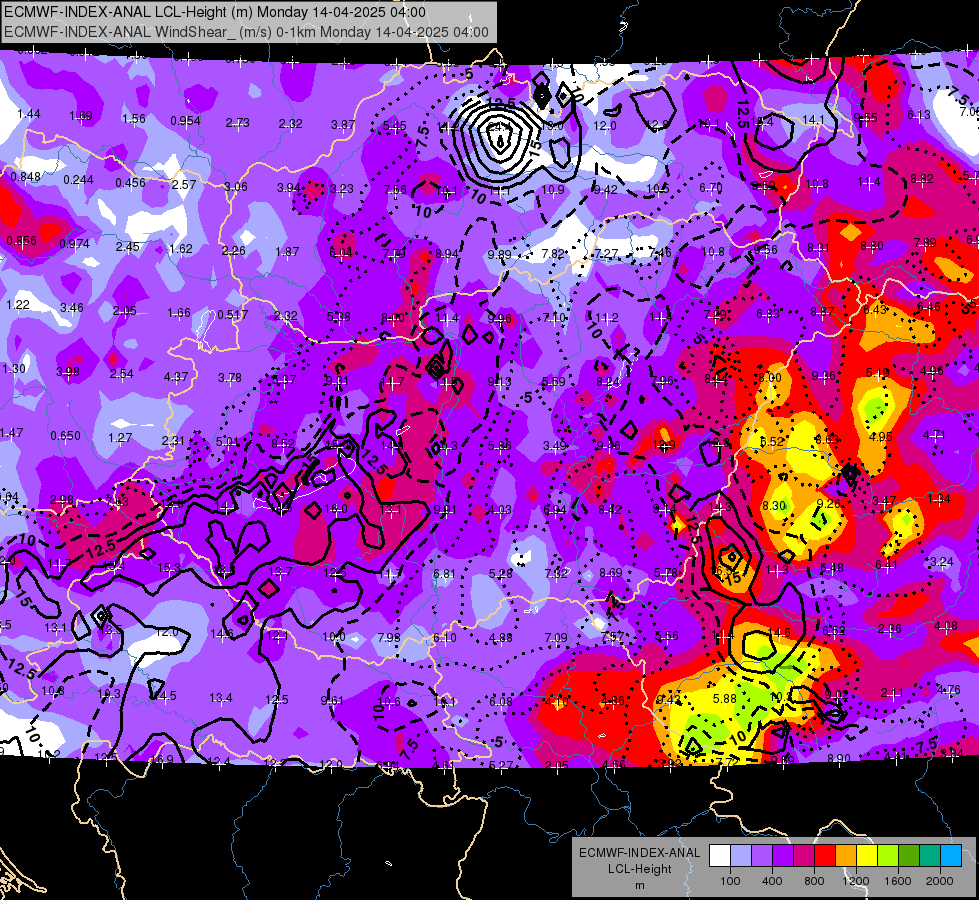Viewport: 979px width, 900px height.
Task: Click the wind shear value '14.1'
Action: (x=813, y=119)
